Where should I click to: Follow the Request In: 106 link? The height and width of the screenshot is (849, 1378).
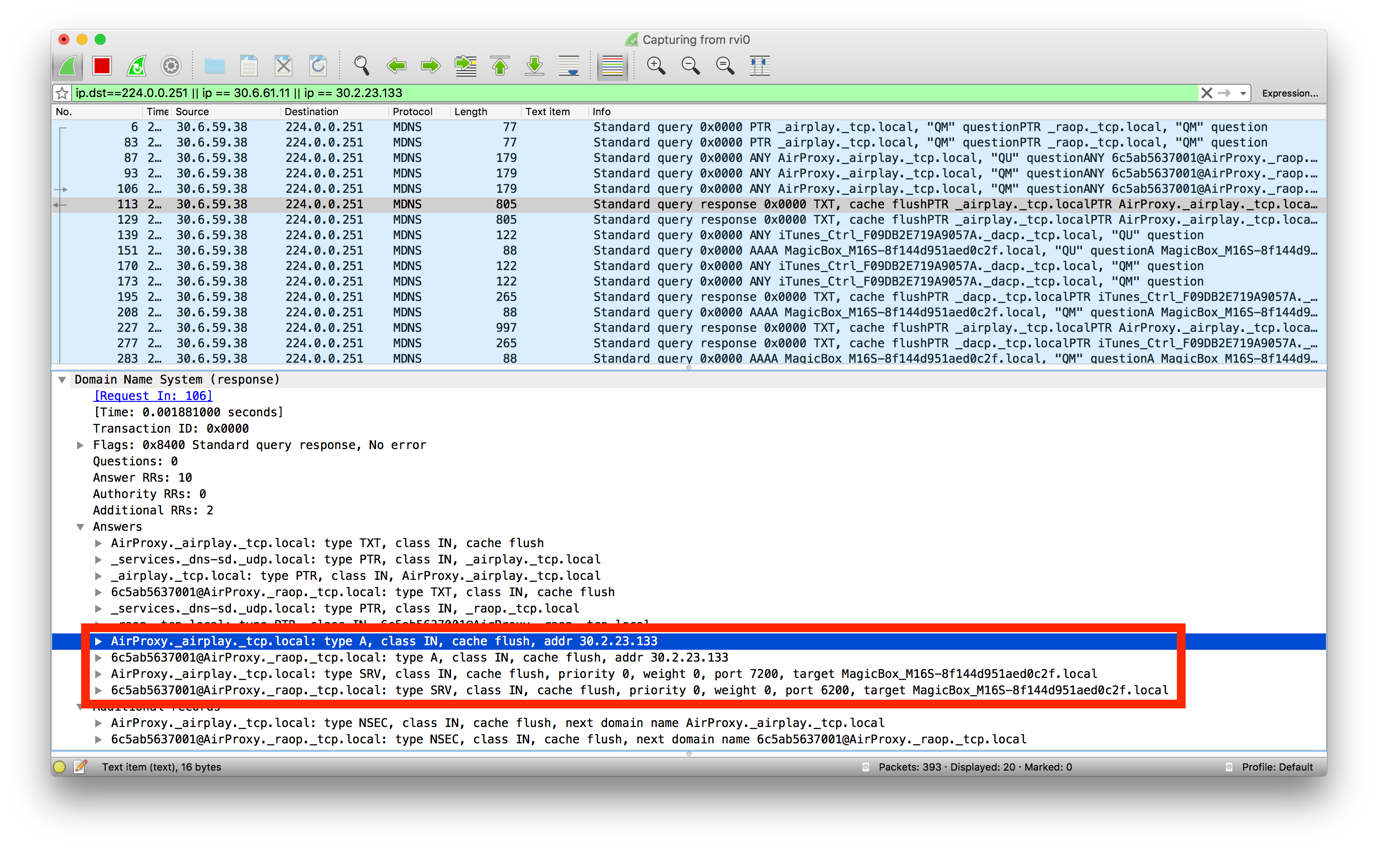click(x=153, y=396)
